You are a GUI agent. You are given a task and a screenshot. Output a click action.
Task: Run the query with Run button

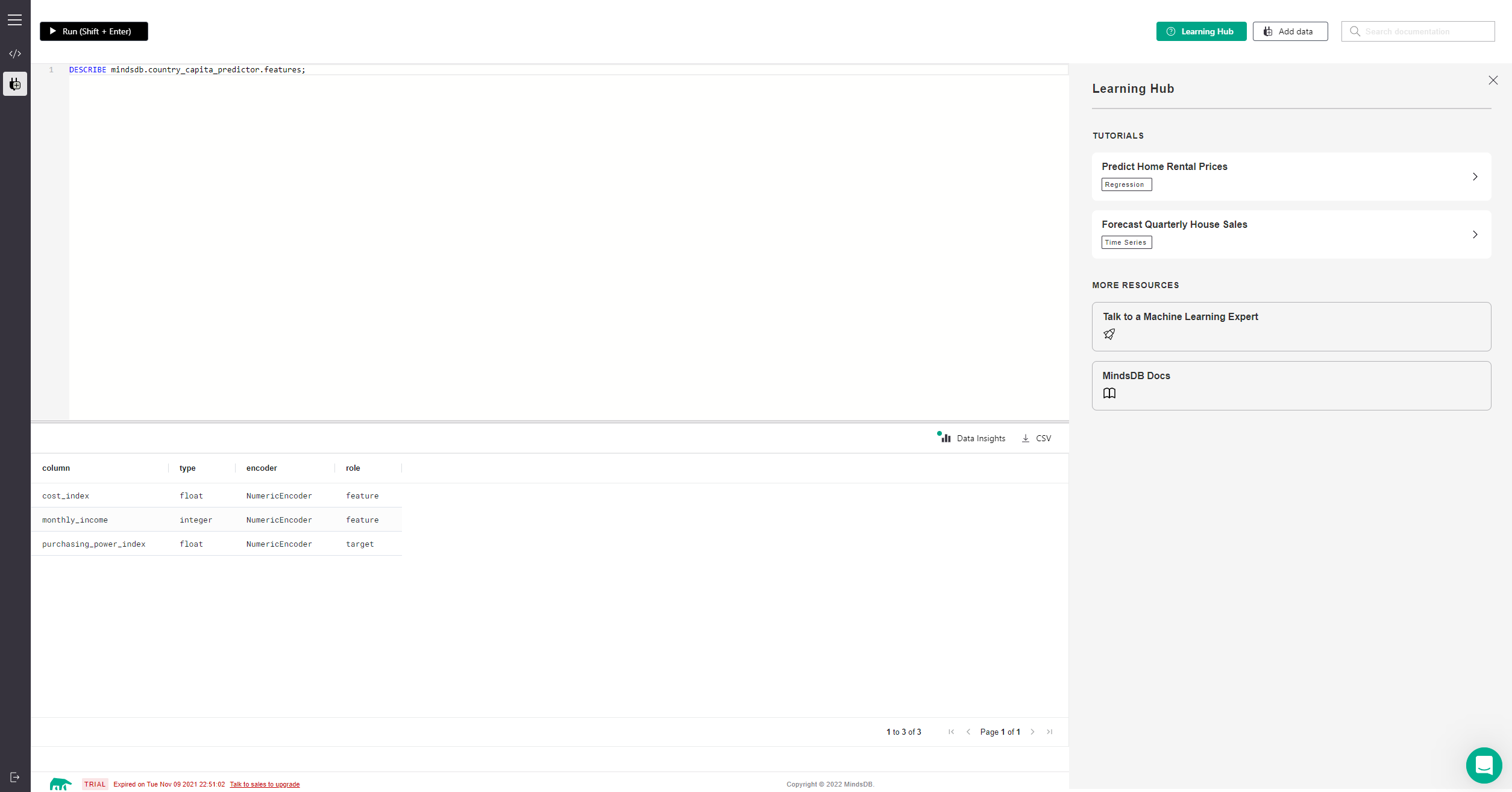click(x=94, y=31)
